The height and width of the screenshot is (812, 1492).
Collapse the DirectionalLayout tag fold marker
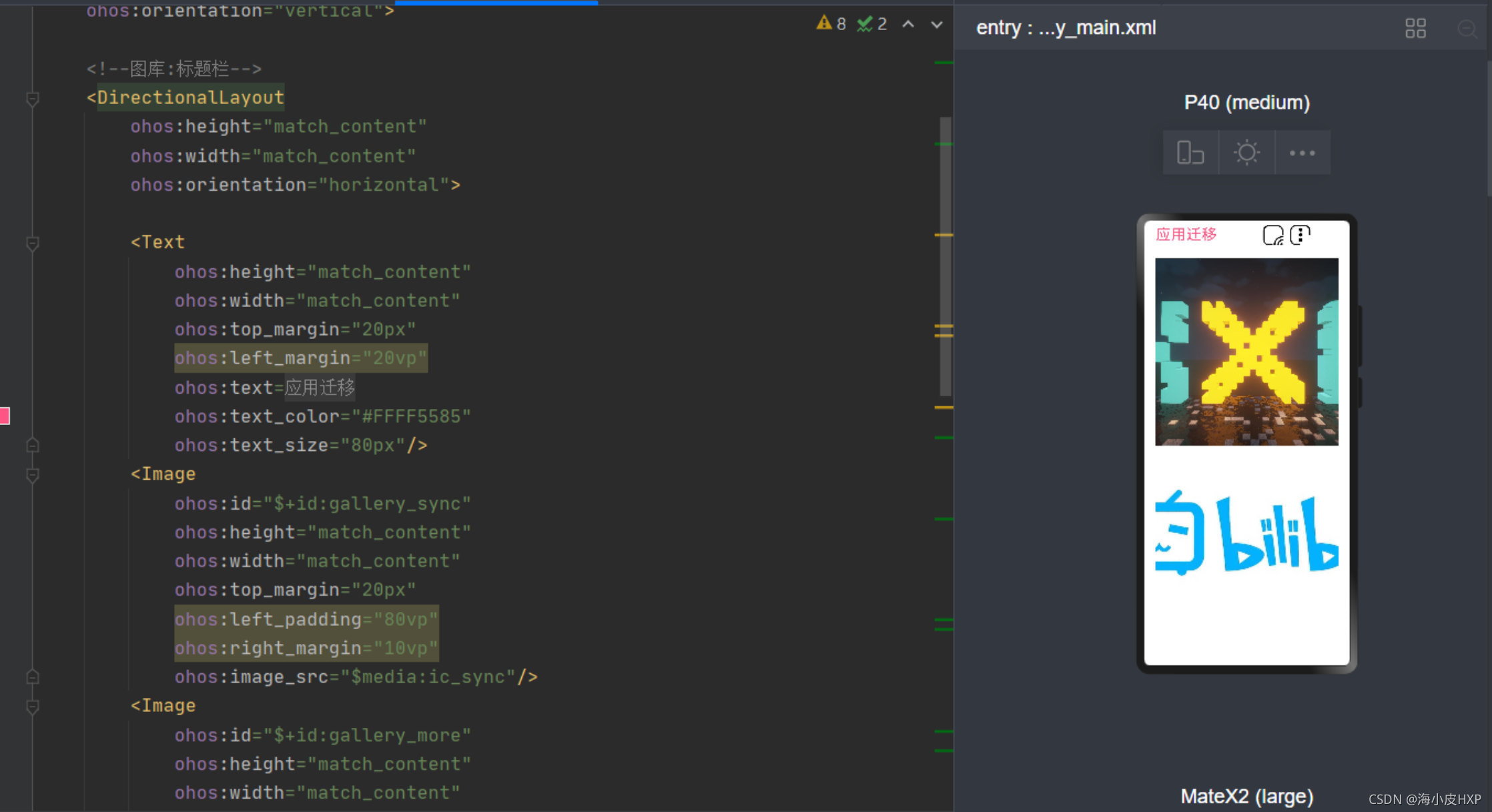(32, 99)
